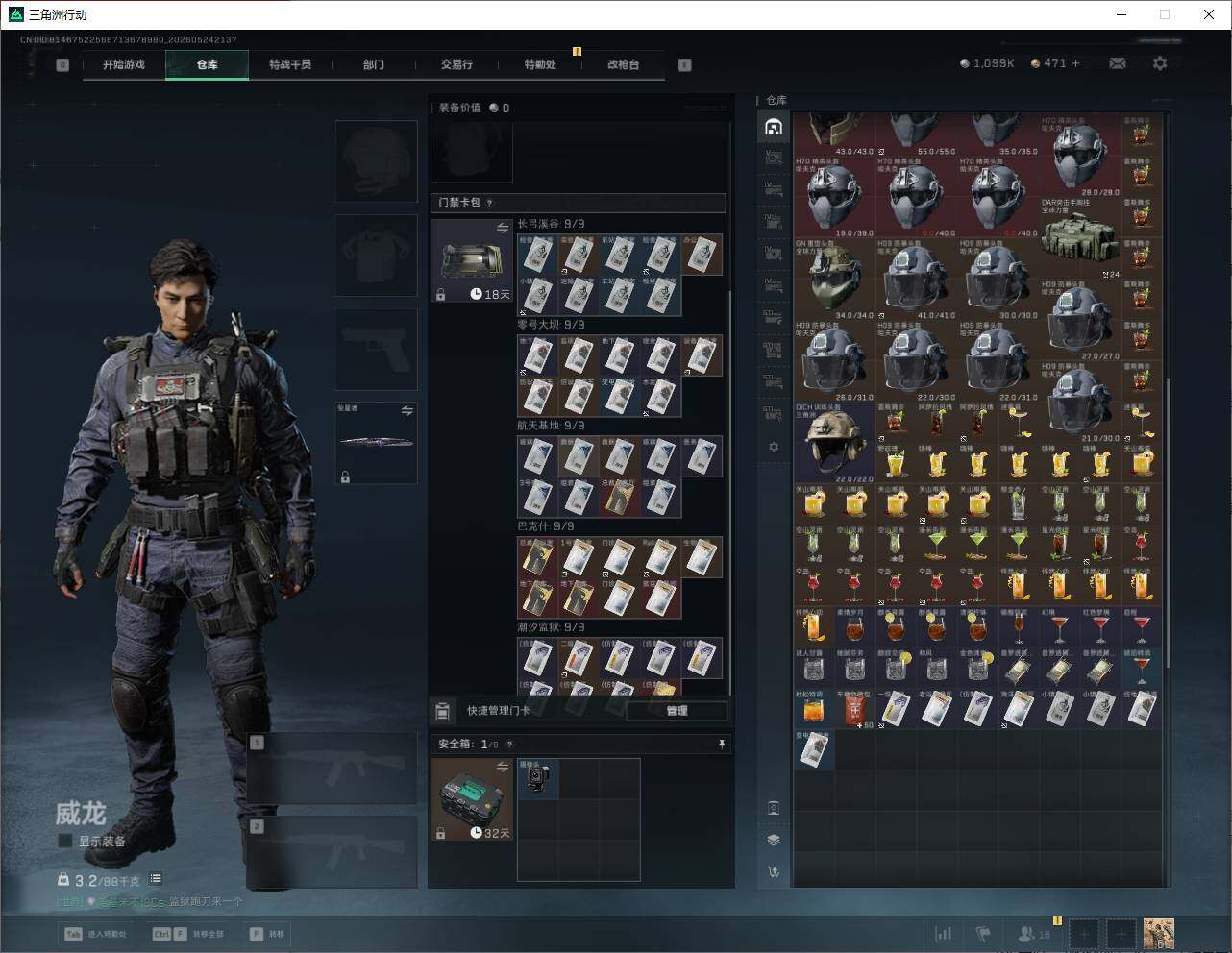Screen dimensions: 1232x953
Task: Open the 部门 tab
Action: coord(374,64)
